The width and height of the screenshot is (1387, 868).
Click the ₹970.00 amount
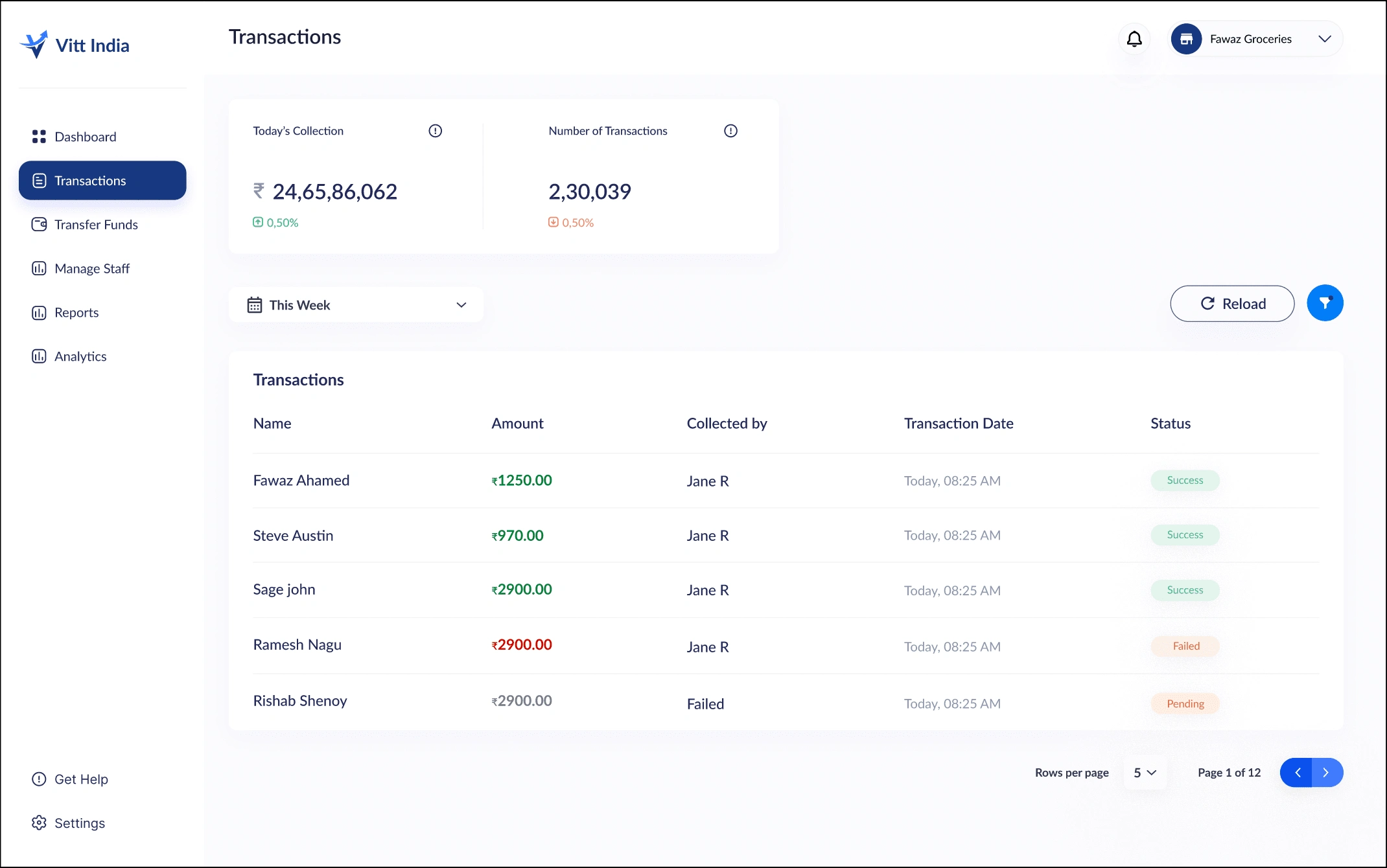pyautogui.click(x=517, y=536)
